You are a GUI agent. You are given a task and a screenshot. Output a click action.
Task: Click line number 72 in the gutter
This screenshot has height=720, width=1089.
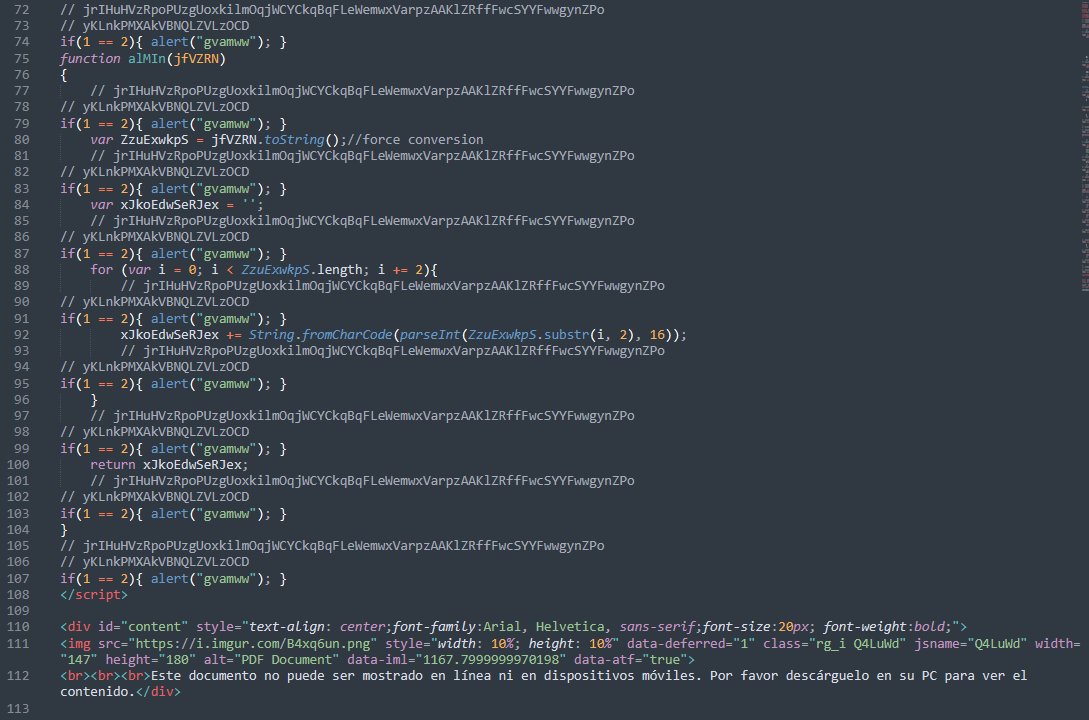pos(22,10)
